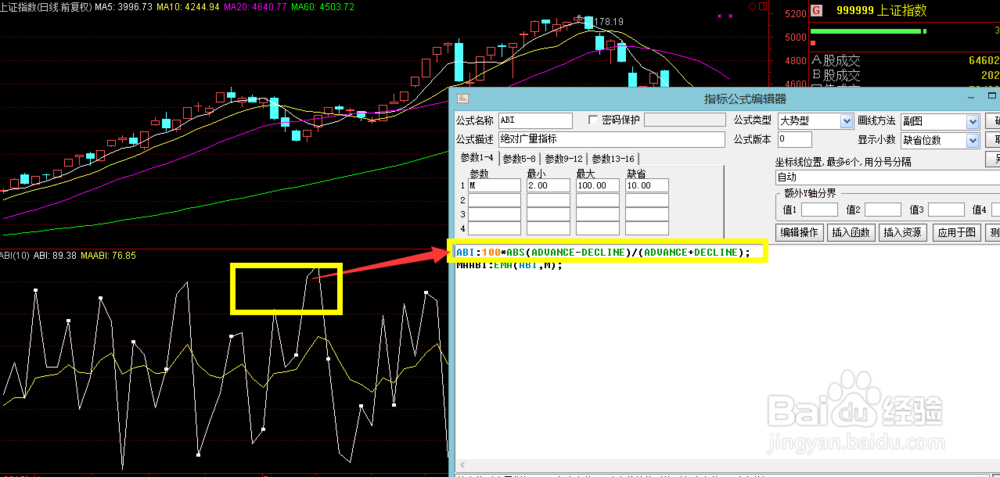The height and width of the screenshot is (477, 1000).
Task: Switch to the 参数13-16 tab
Action: point(613,159)
